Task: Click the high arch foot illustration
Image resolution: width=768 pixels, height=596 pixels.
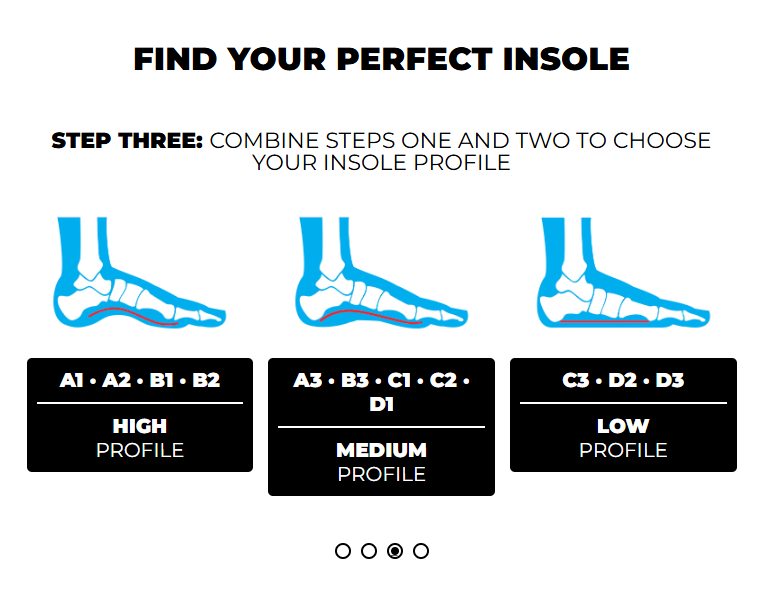Action: tap(140, 272)
